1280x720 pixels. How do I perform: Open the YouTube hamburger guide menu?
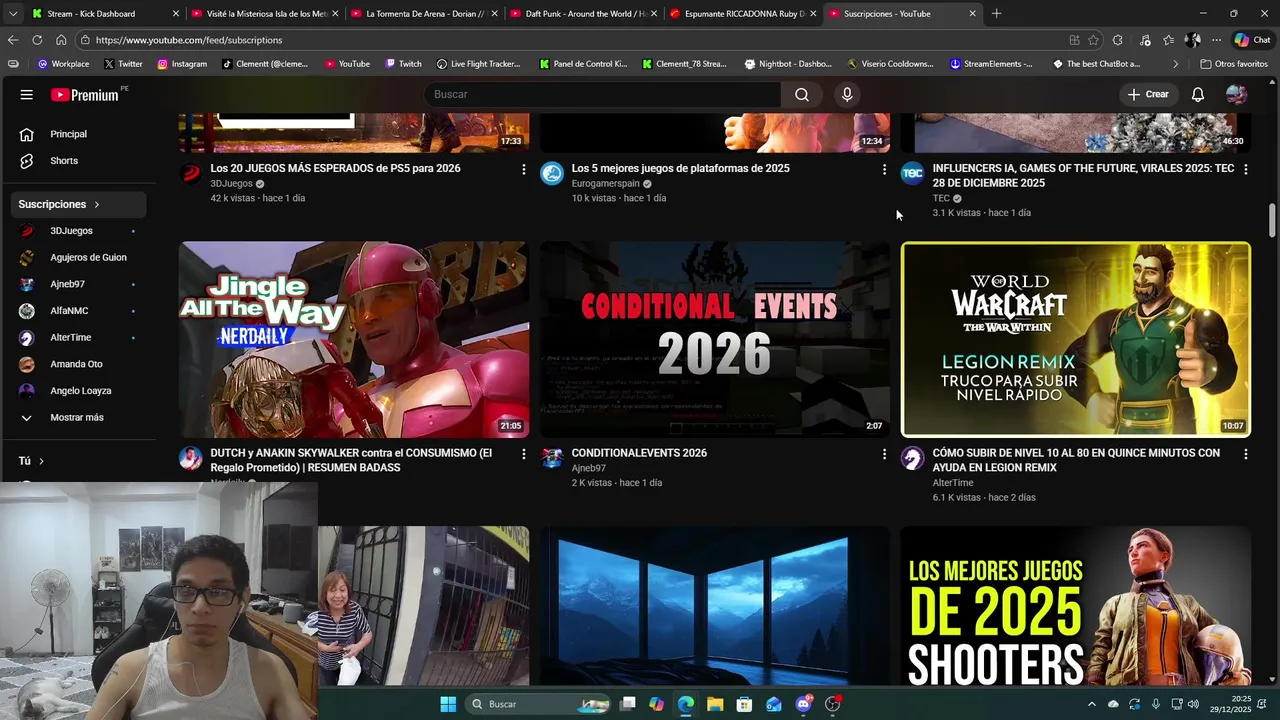point(27,95)
